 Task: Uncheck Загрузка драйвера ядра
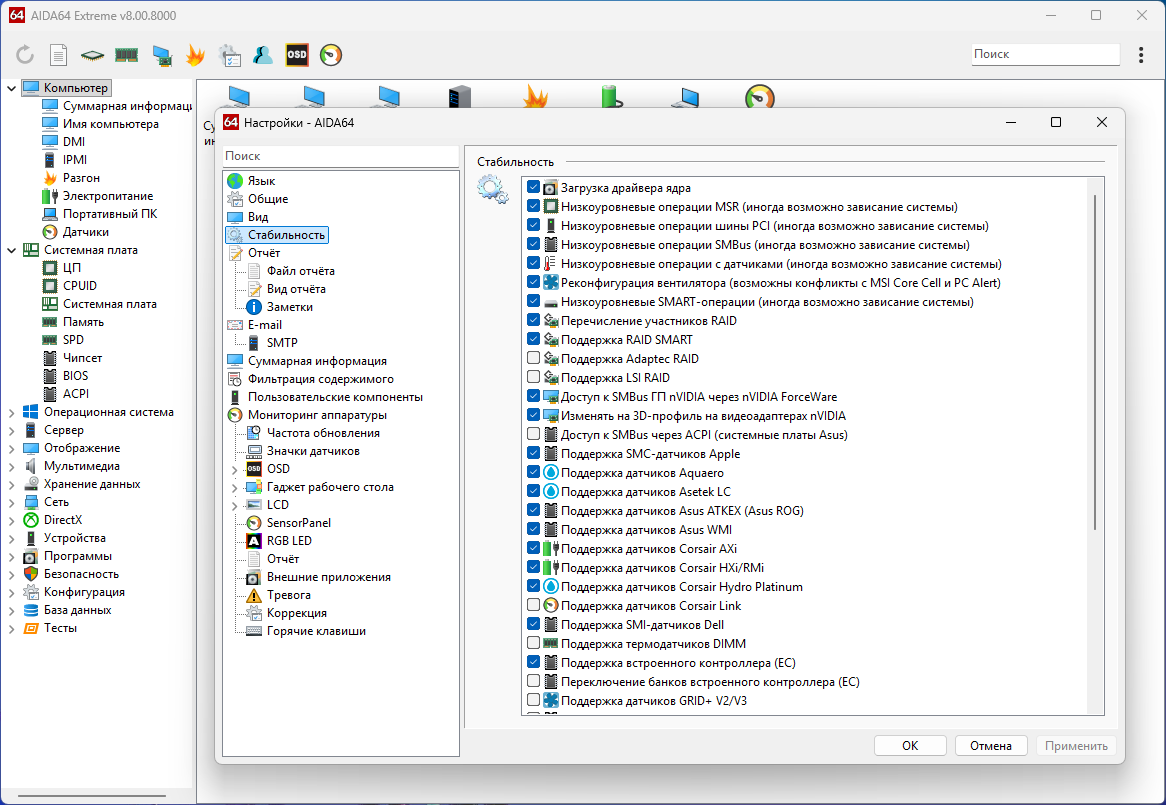[533, 187]
